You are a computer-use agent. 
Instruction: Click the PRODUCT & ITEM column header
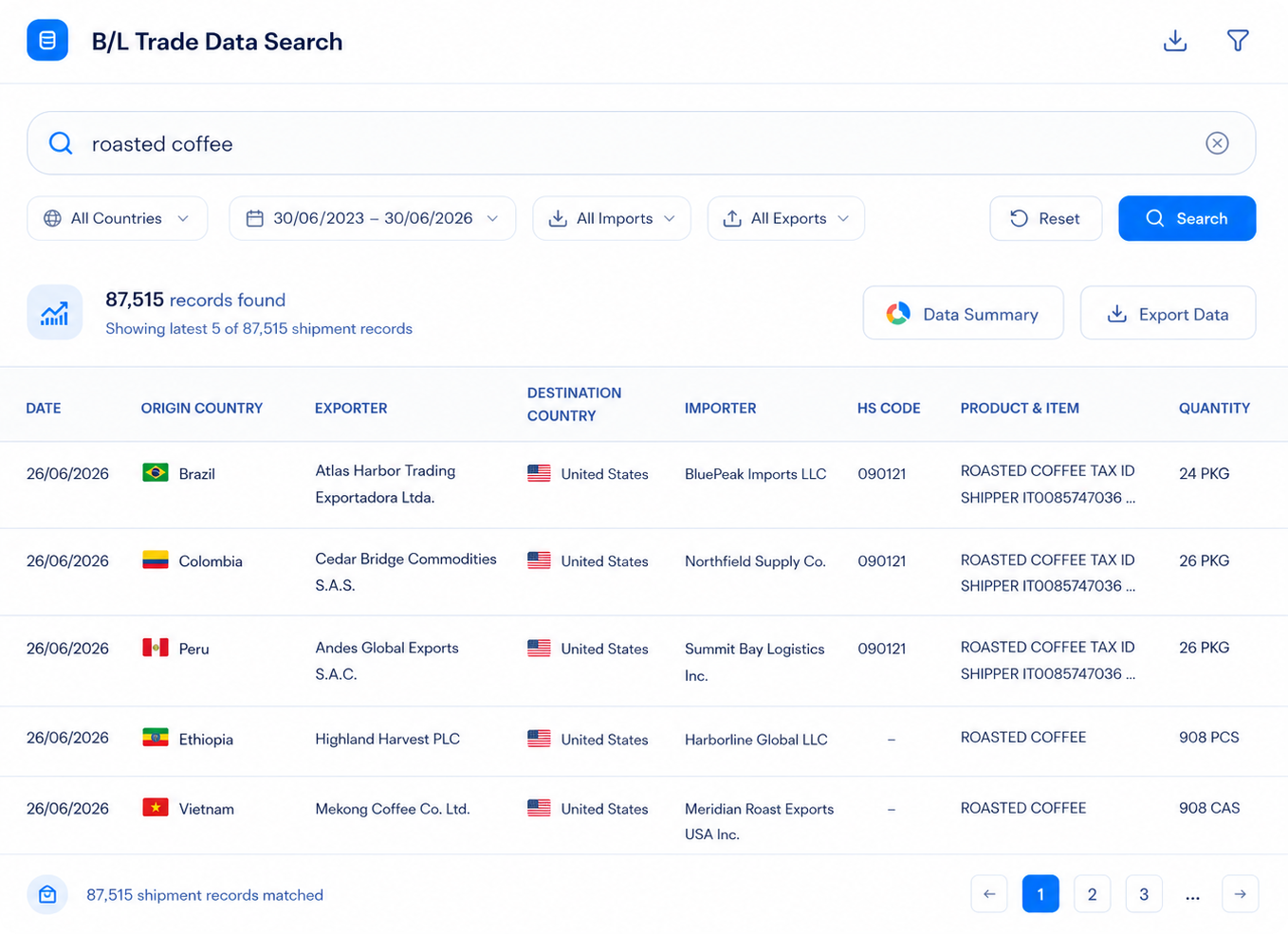[x=1020, y=408]
